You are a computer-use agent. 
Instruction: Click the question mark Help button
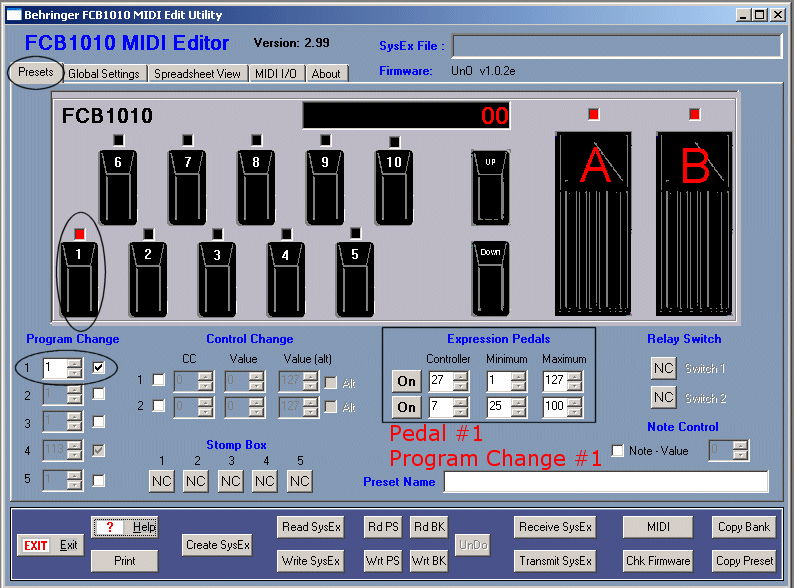pyautogui.click(x=125, y=527)
